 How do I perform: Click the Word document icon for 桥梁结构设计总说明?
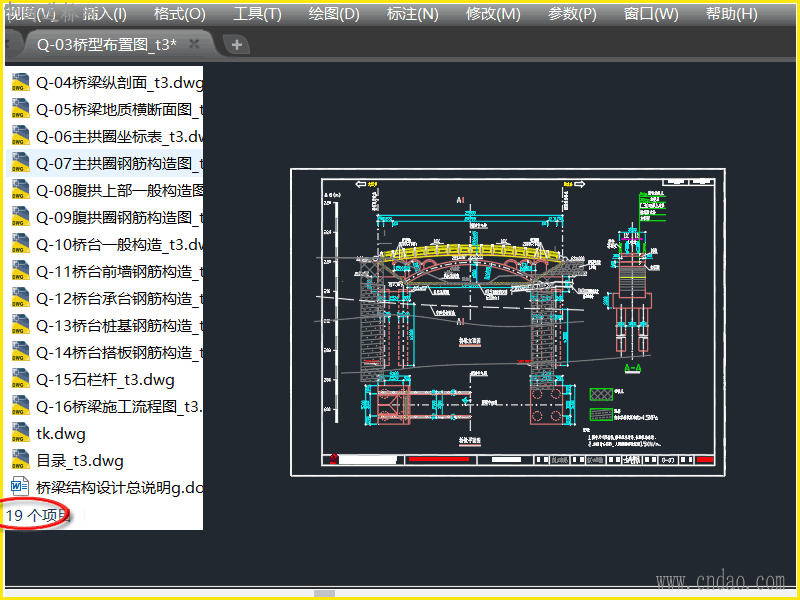pyautogui.click(x=19, y=487)
